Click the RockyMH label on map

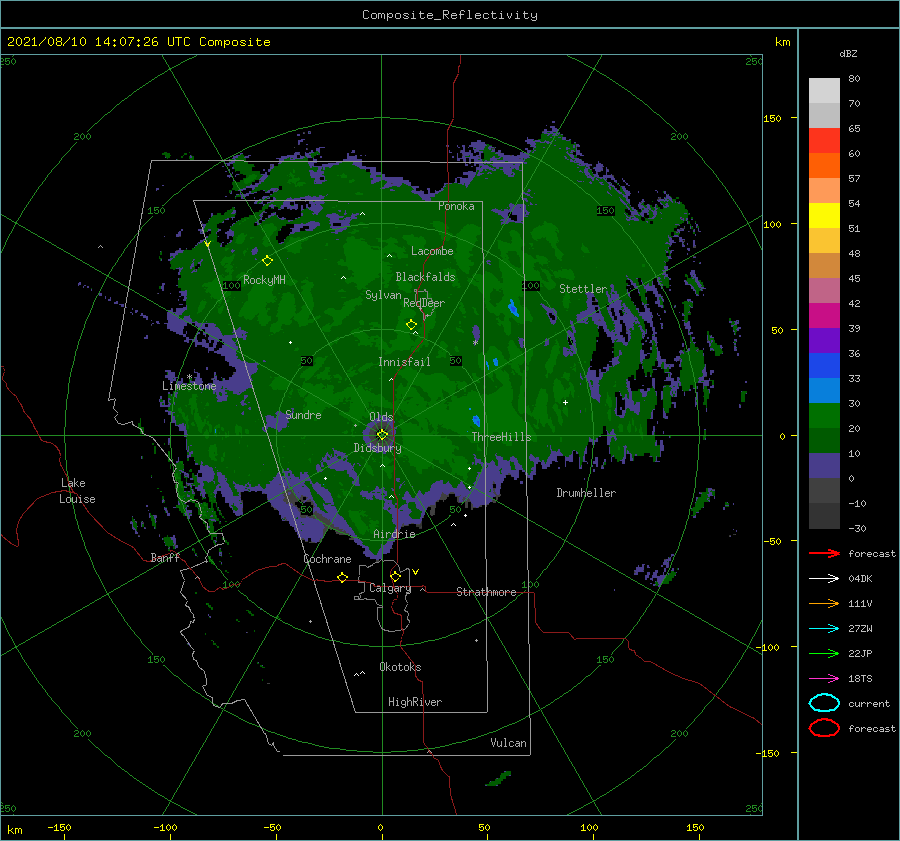(x=264, y=280)
